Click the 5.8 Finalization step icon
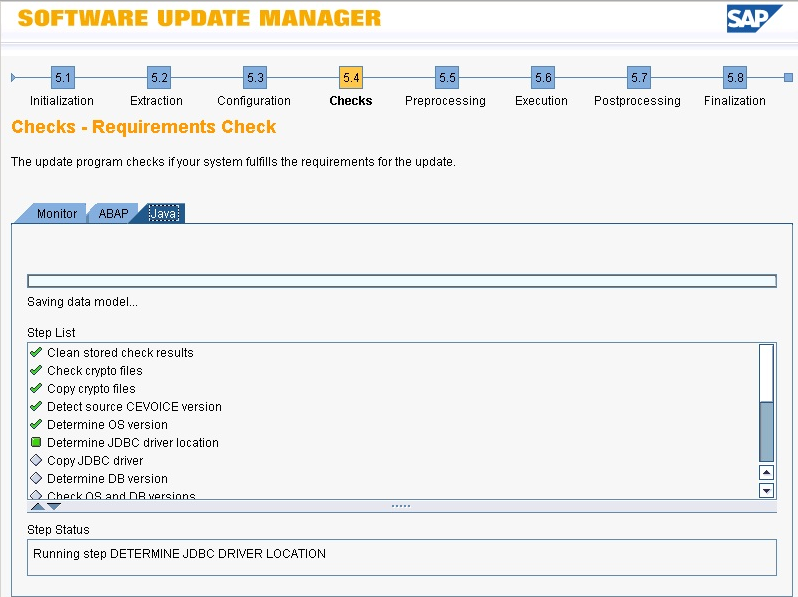The image size is (798, 597). (x=735, y=78)
